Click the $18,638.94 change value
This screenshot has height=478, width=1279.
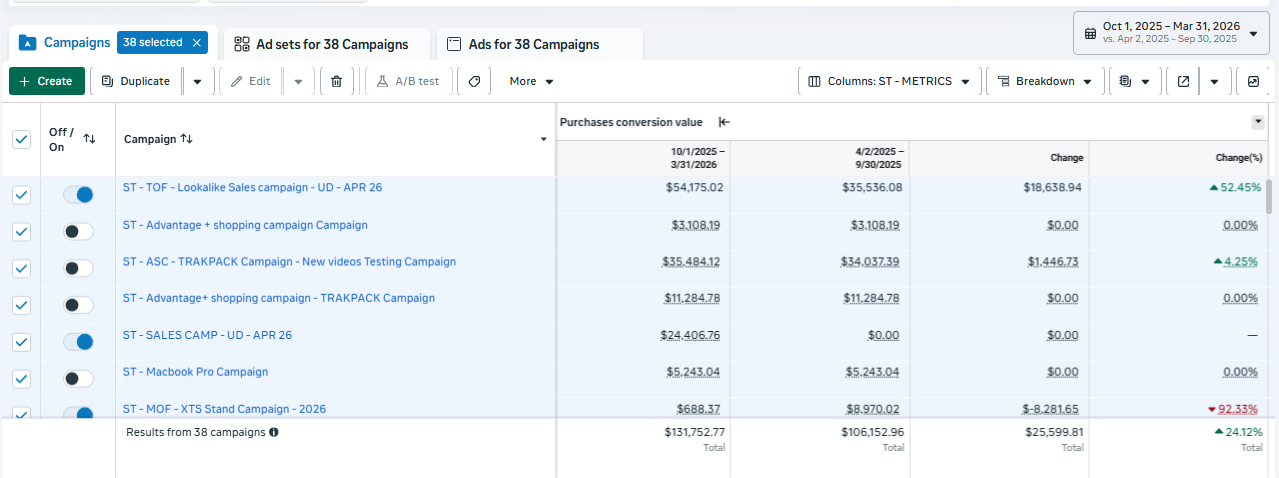[1050, 187]
